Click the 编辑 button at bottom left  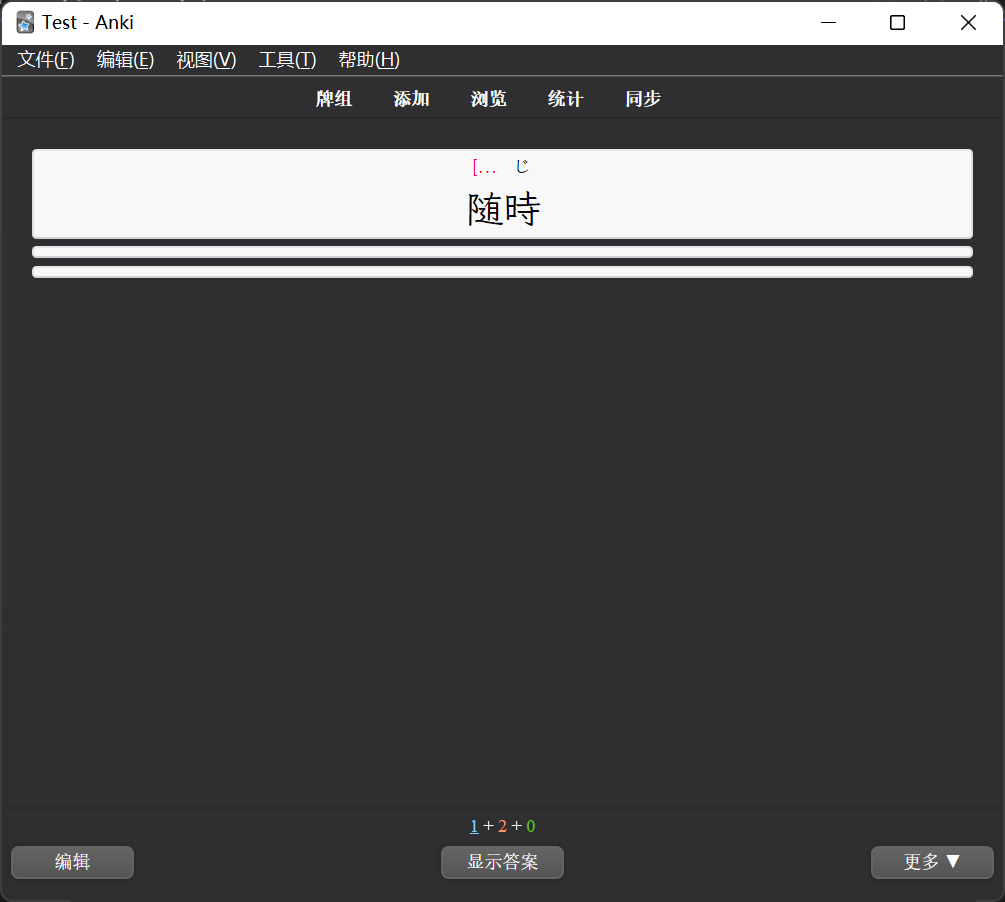coord(72,862)
